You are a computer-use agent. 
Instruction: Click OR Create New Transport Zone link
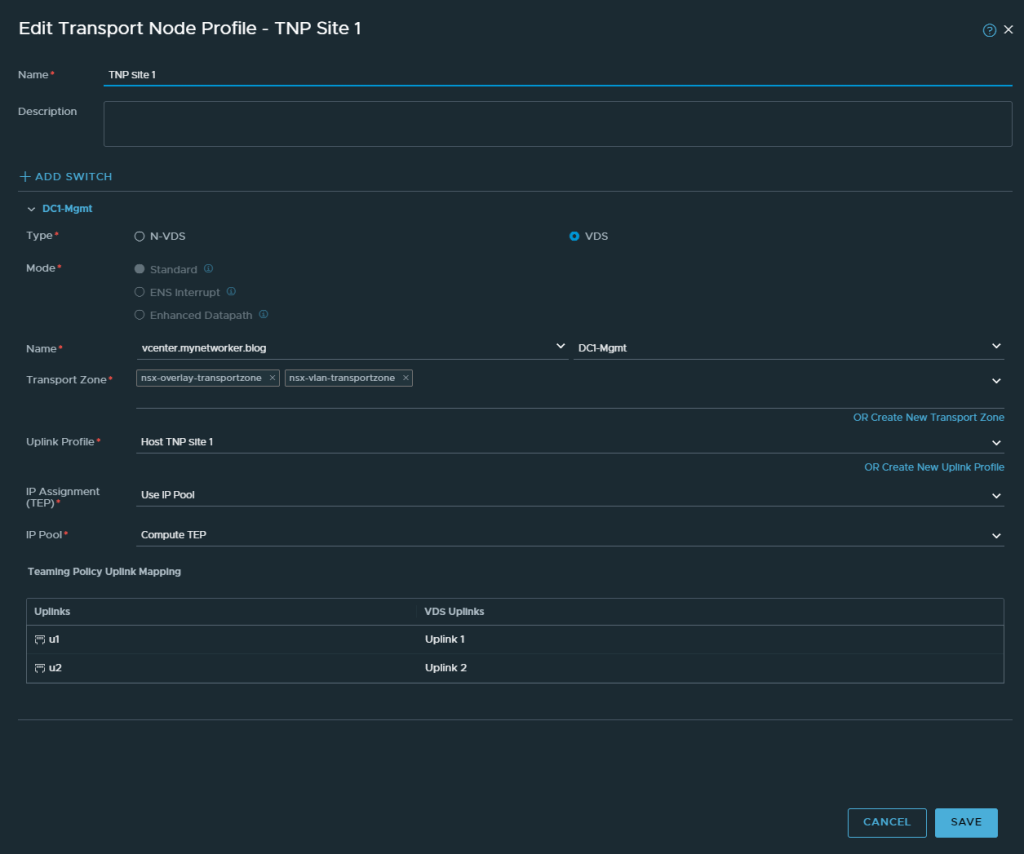tap(928, 417)
